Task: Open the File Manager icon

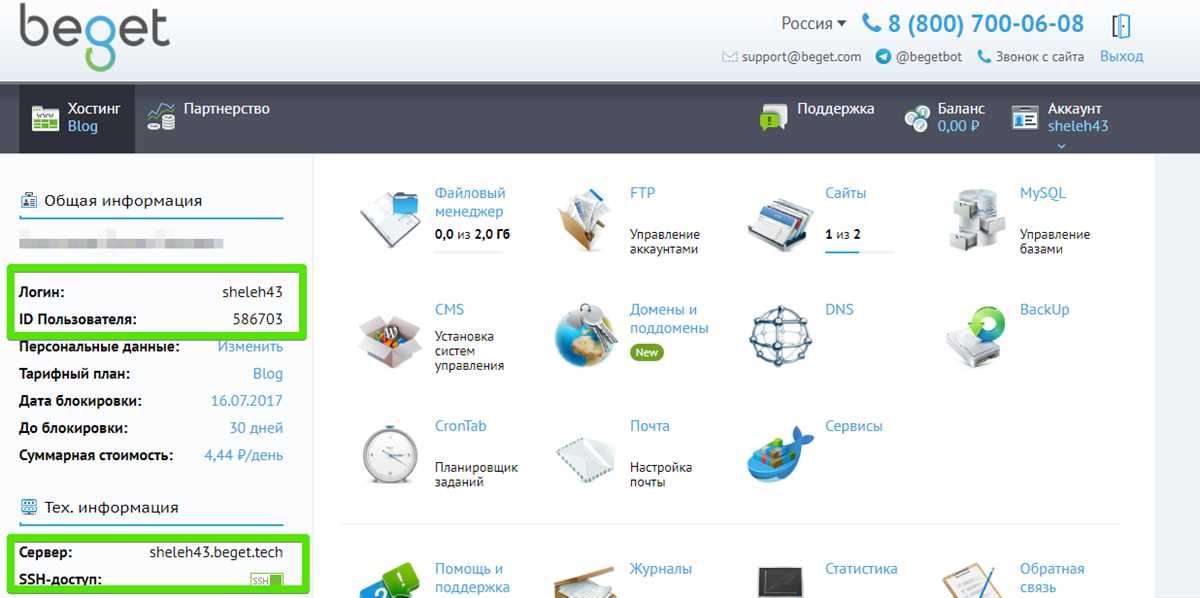Action: [x=391, y=219]
